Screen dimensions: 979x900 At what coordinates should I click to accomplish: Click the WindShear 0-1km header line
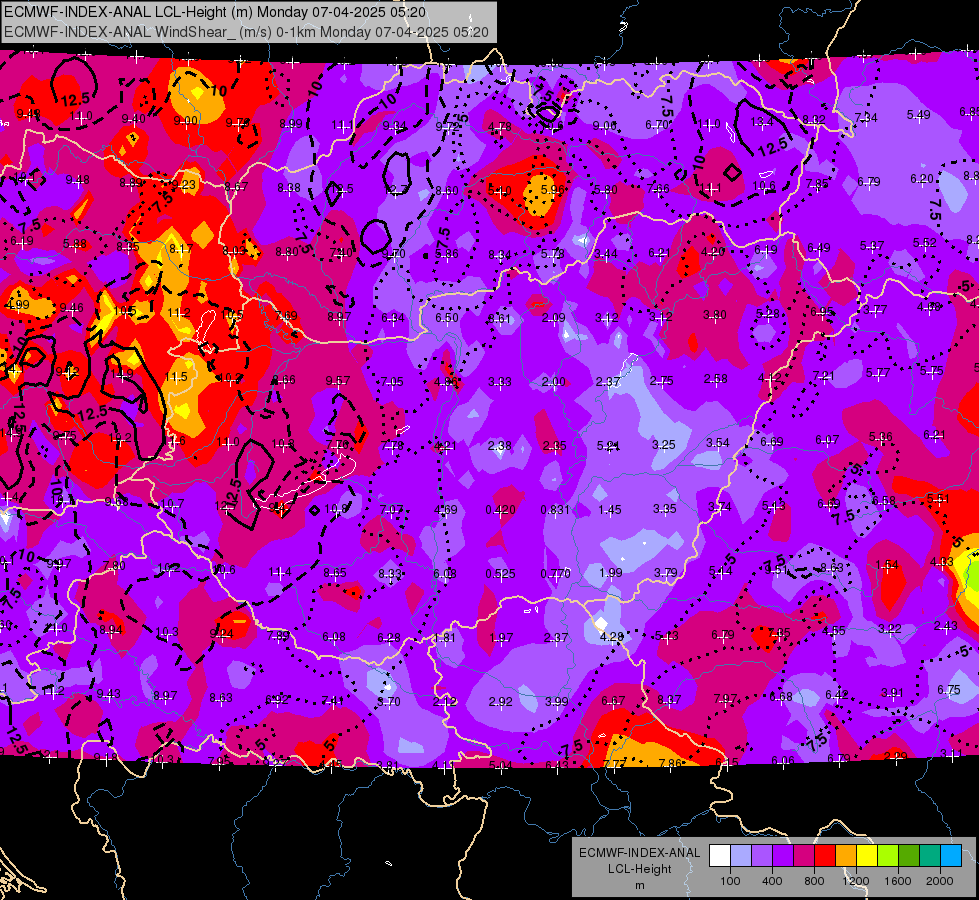point(246,32)
